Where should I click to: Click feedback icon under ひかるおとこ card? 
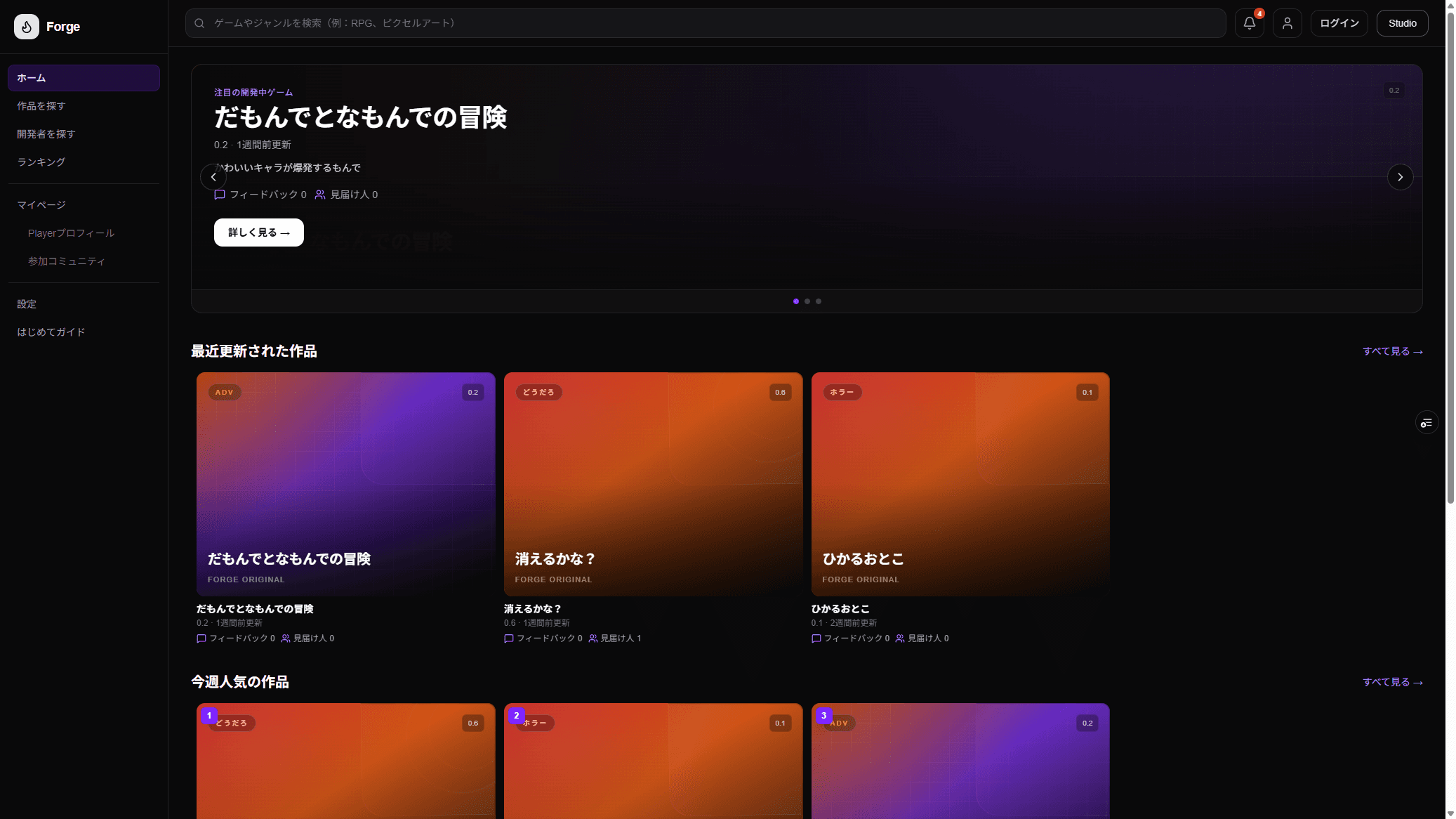point(816,638)
